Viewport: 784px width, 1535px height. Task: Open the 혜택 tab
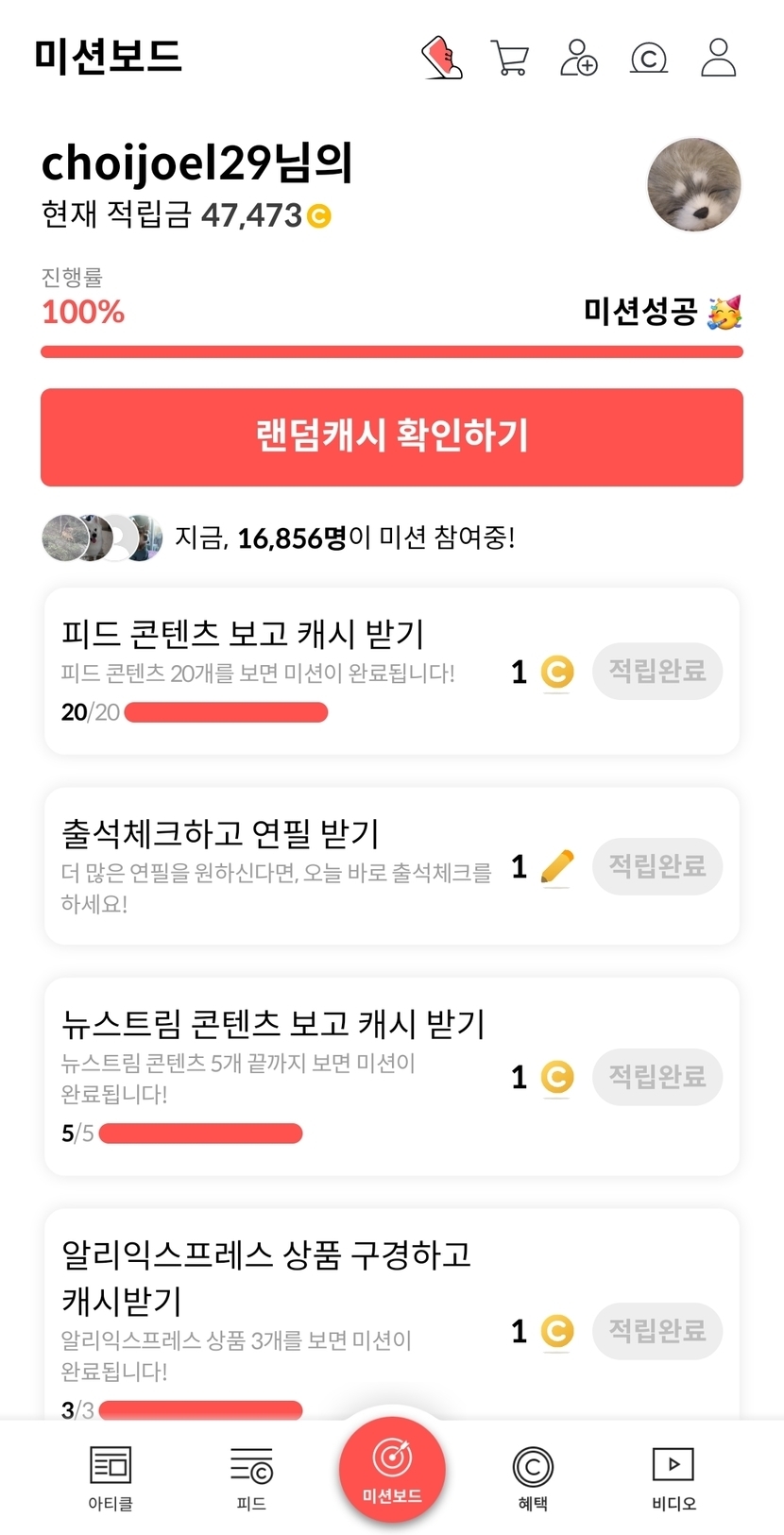click(533, 1477)
